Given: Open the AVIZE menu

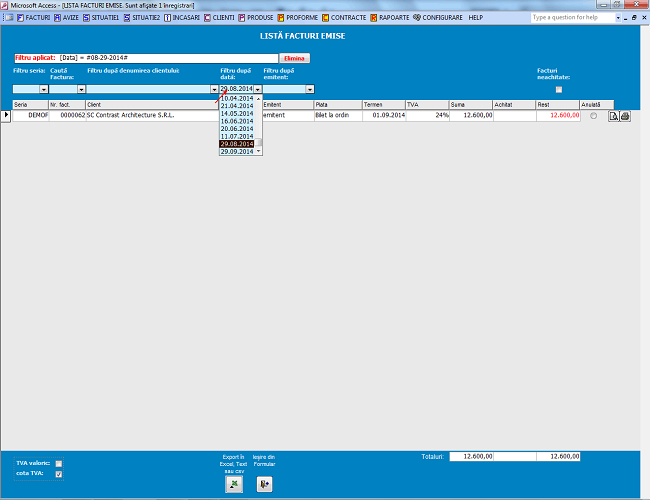Looking at the screenshot, I should coord(66,18).
